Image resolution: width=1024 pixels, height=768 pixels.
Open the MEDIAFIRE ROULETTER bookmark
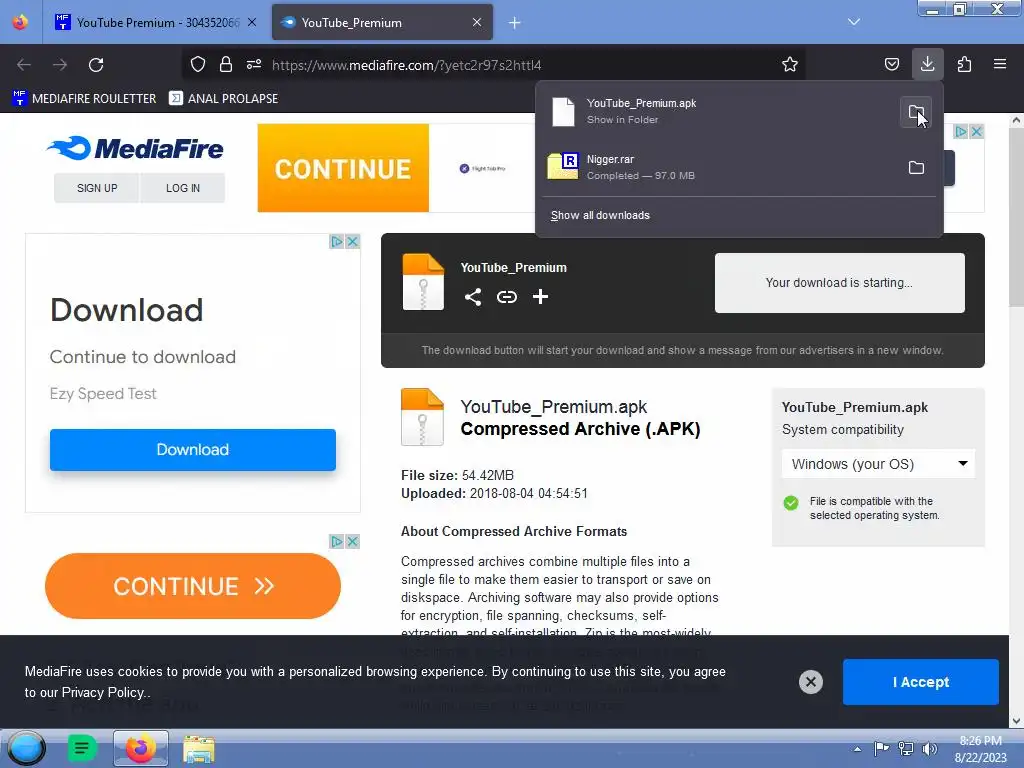pyautogui.click(x=84, y=99)
